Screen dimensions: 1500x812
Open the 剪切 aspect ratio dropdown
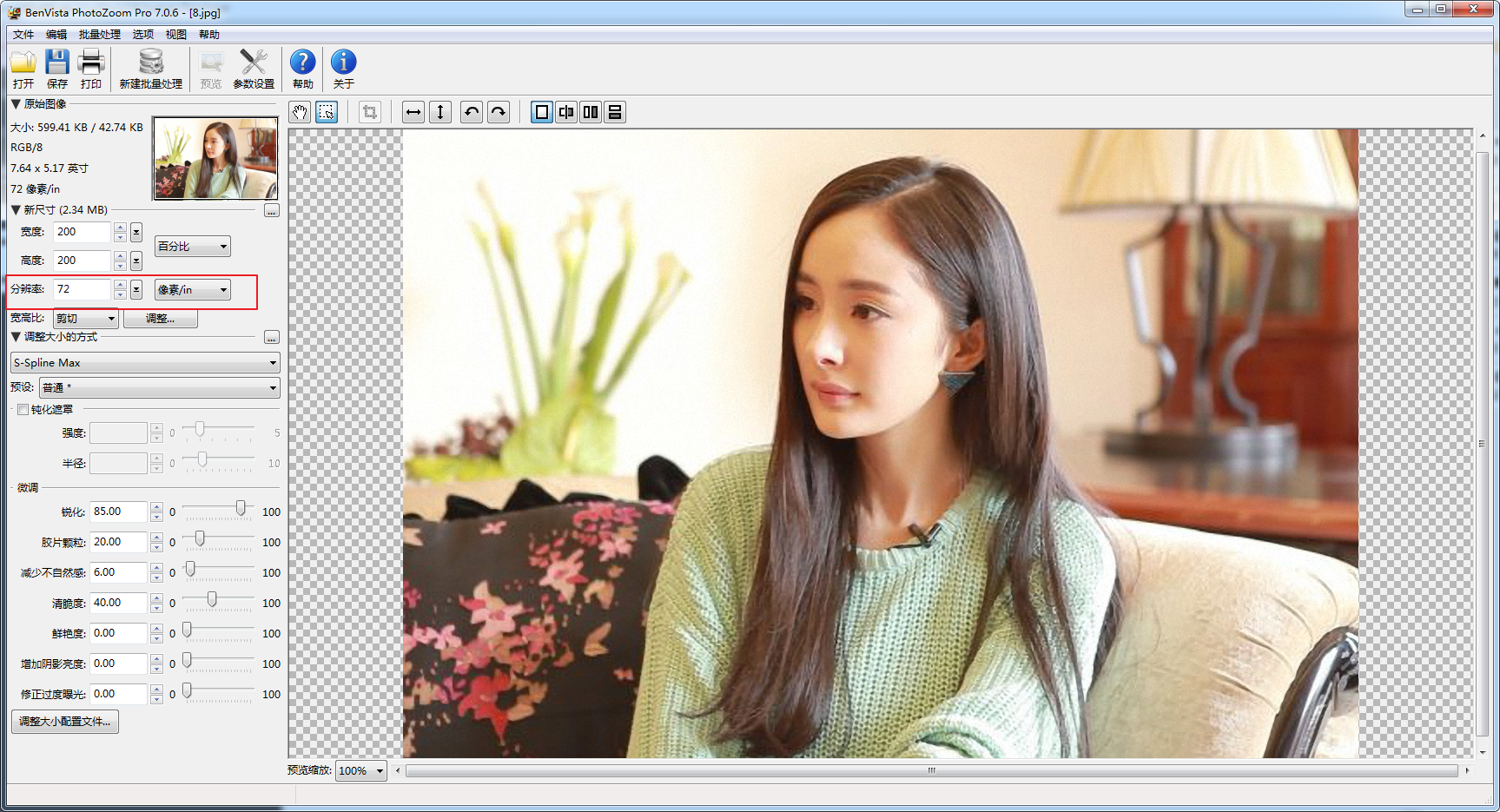(x=86, y=318)
